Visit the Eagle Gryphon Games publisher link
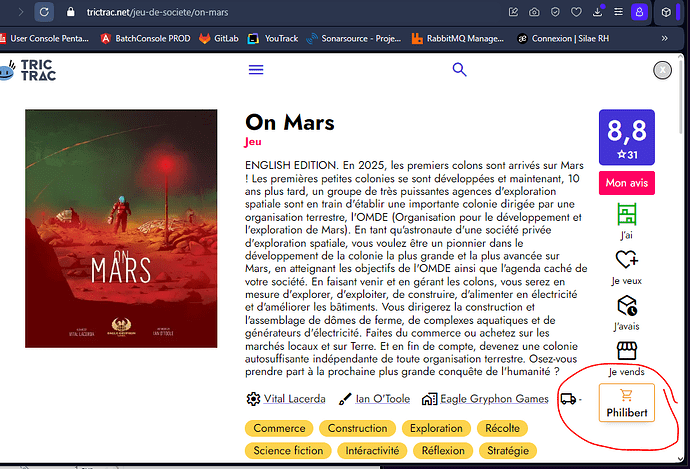The height and width of the screenshot is (469, 690). (496, 399)
